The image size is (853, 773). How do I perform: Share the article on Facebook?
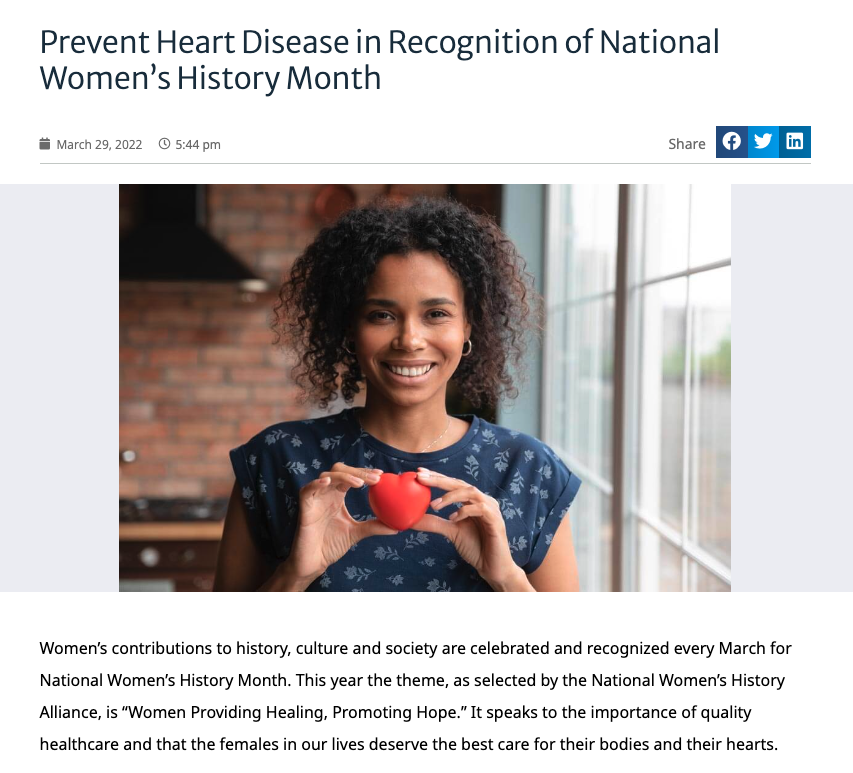pyautogui.click(x=732, y=142)
